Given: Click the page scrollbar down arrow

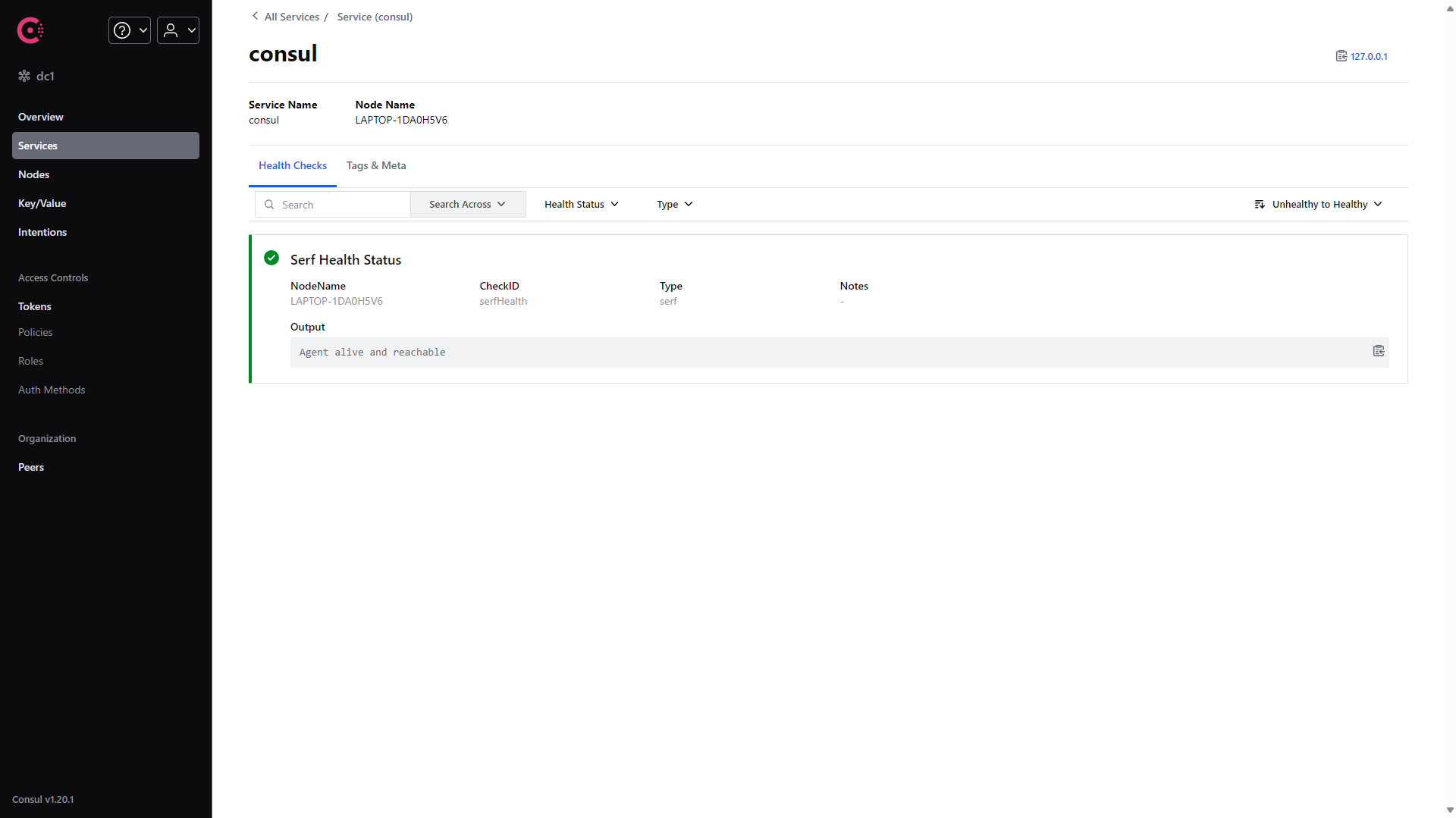Looking at the screenshot, I should [1450, 810].
